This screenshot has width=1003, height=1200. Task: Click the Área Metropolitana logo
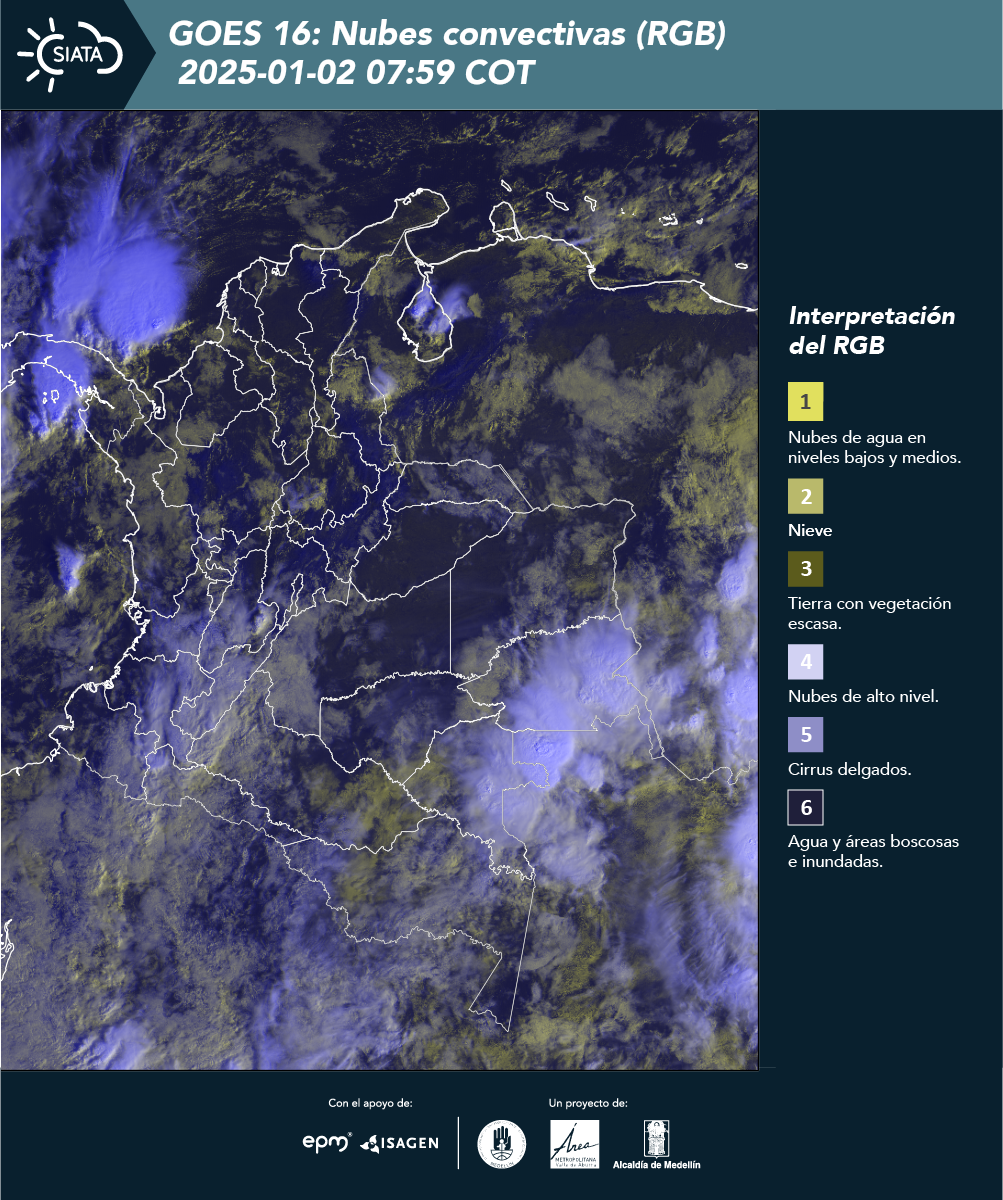point(575,1144)
